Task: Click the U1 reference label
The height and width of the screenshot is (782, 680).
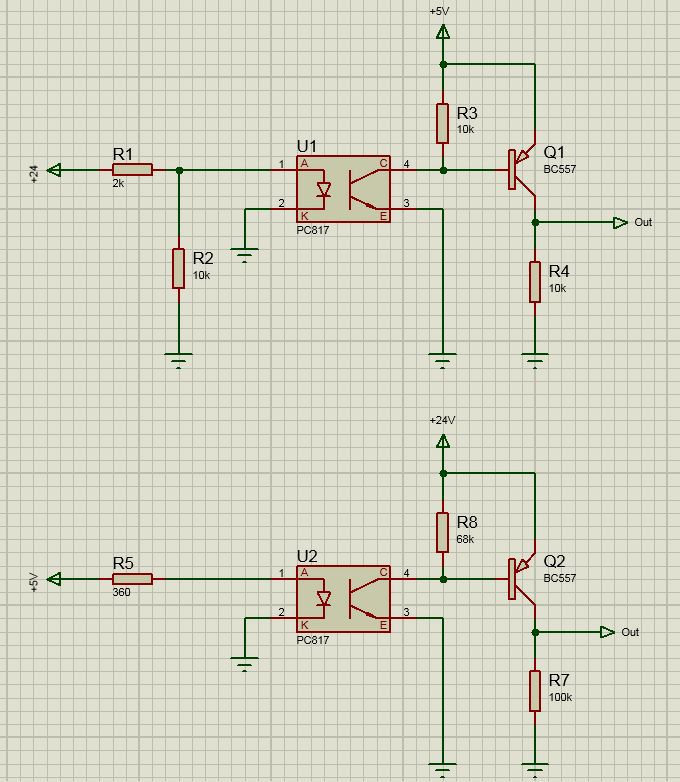Action: click(307, 147)
